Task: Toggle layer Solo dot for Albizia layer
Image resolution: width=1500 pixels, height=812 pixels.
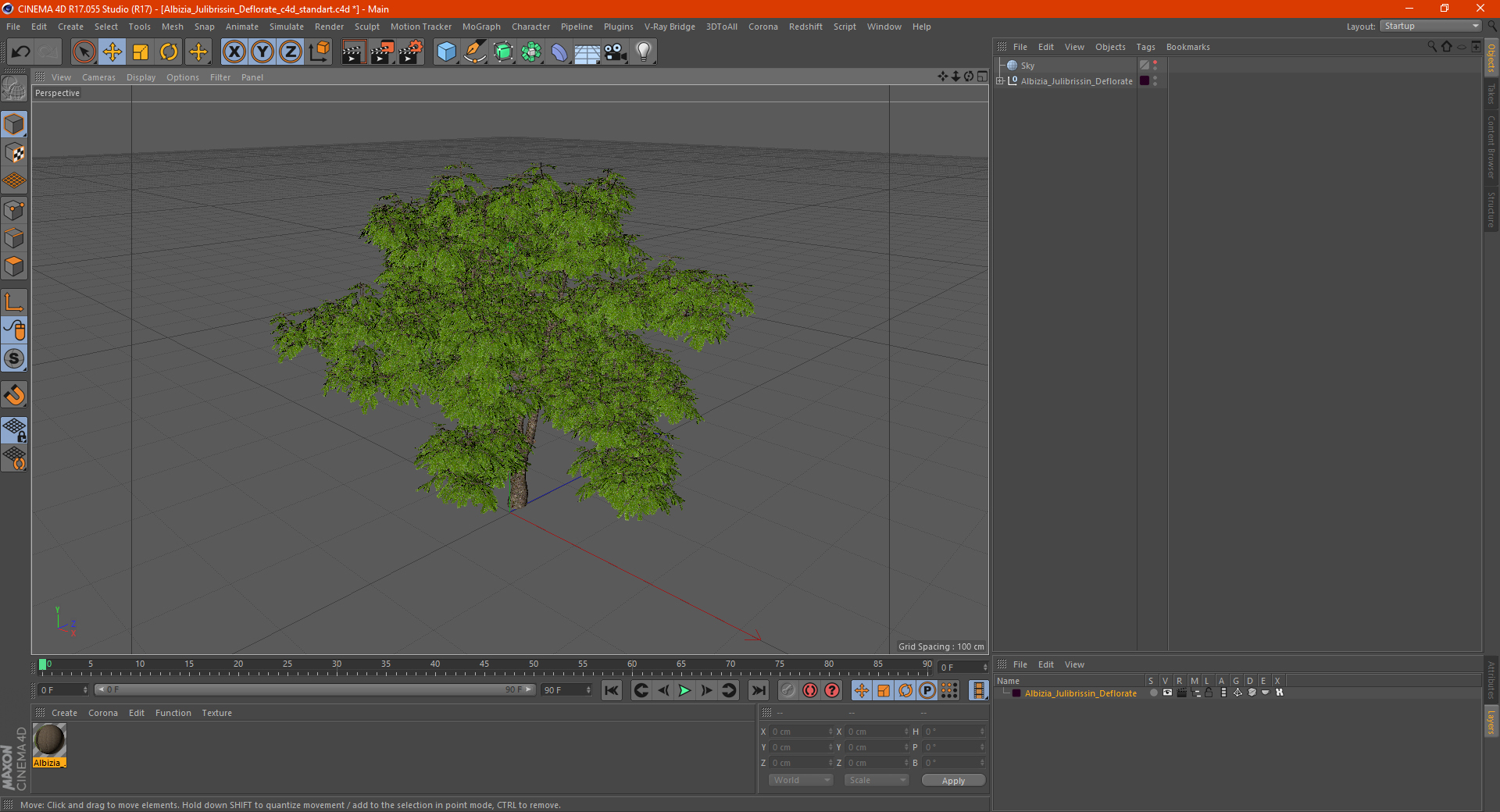Action: click(1153, 693)
